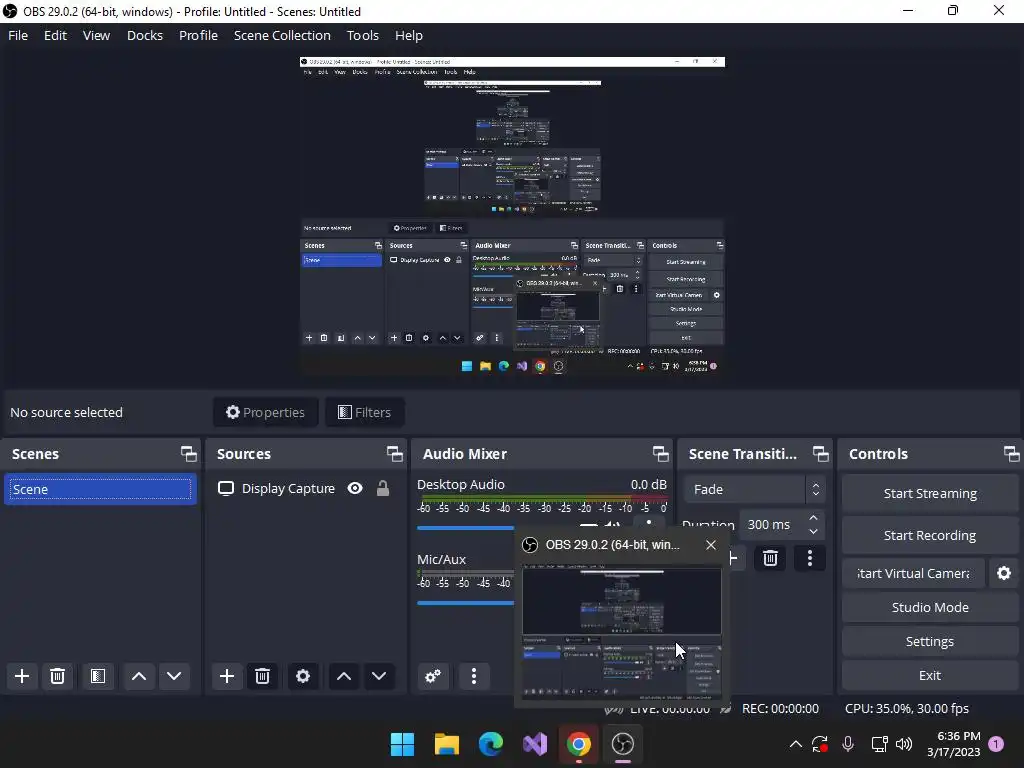Move scene down arrow in Scenes dock
The height and width of the screenshot is (768, 1024).
tap(174, 676)
